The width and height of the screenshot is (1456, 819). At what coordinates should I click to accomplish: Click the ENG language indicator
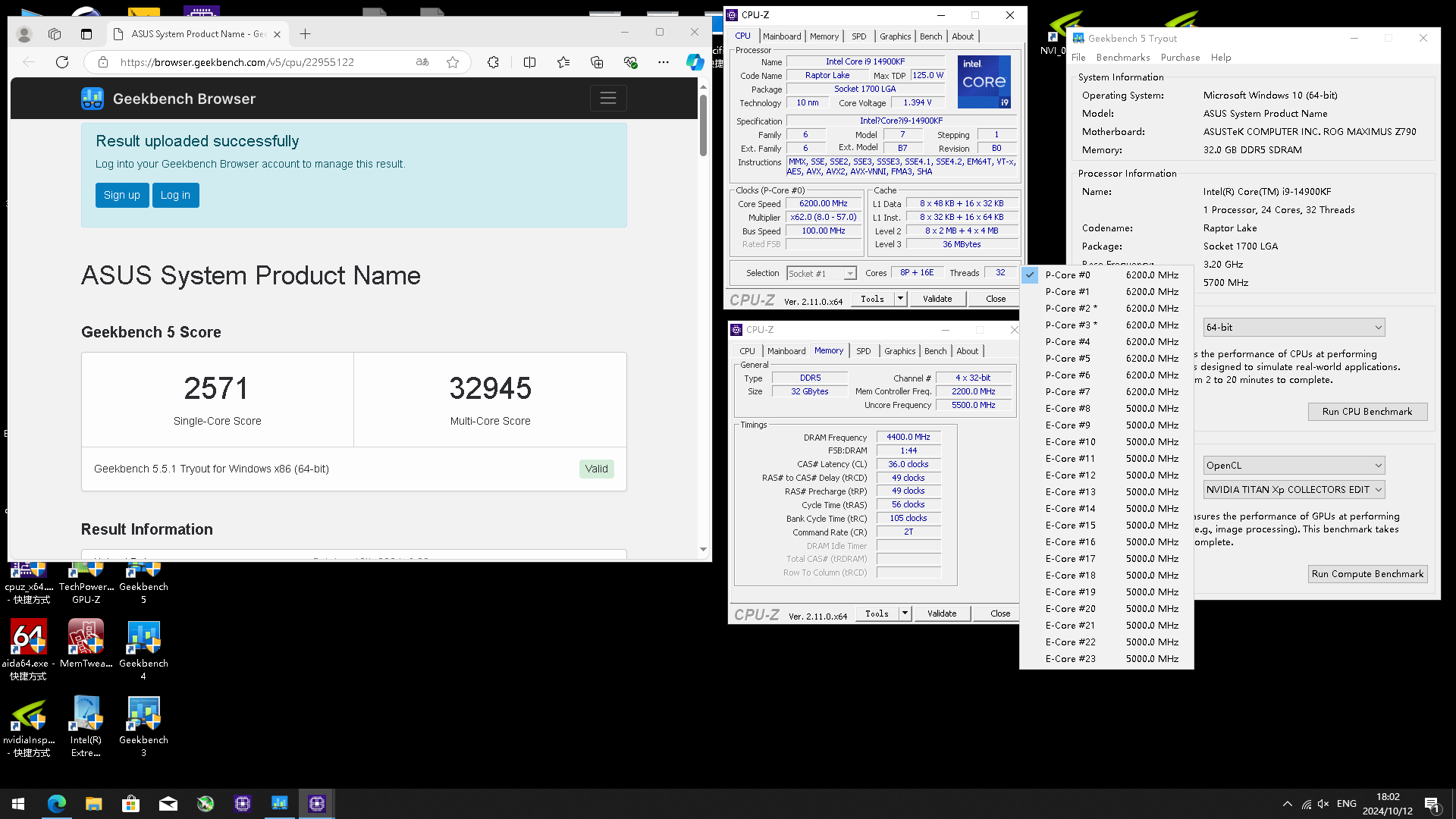(x=1347, y=804)
